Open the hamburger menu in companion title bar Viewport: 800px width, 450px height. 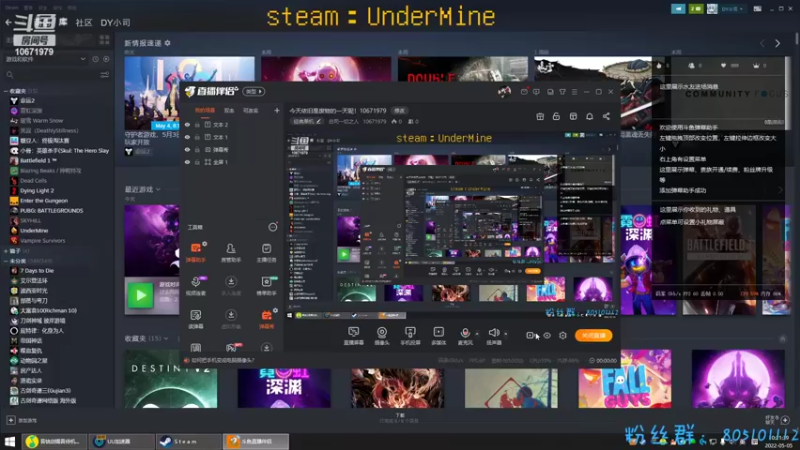[574, 92]
